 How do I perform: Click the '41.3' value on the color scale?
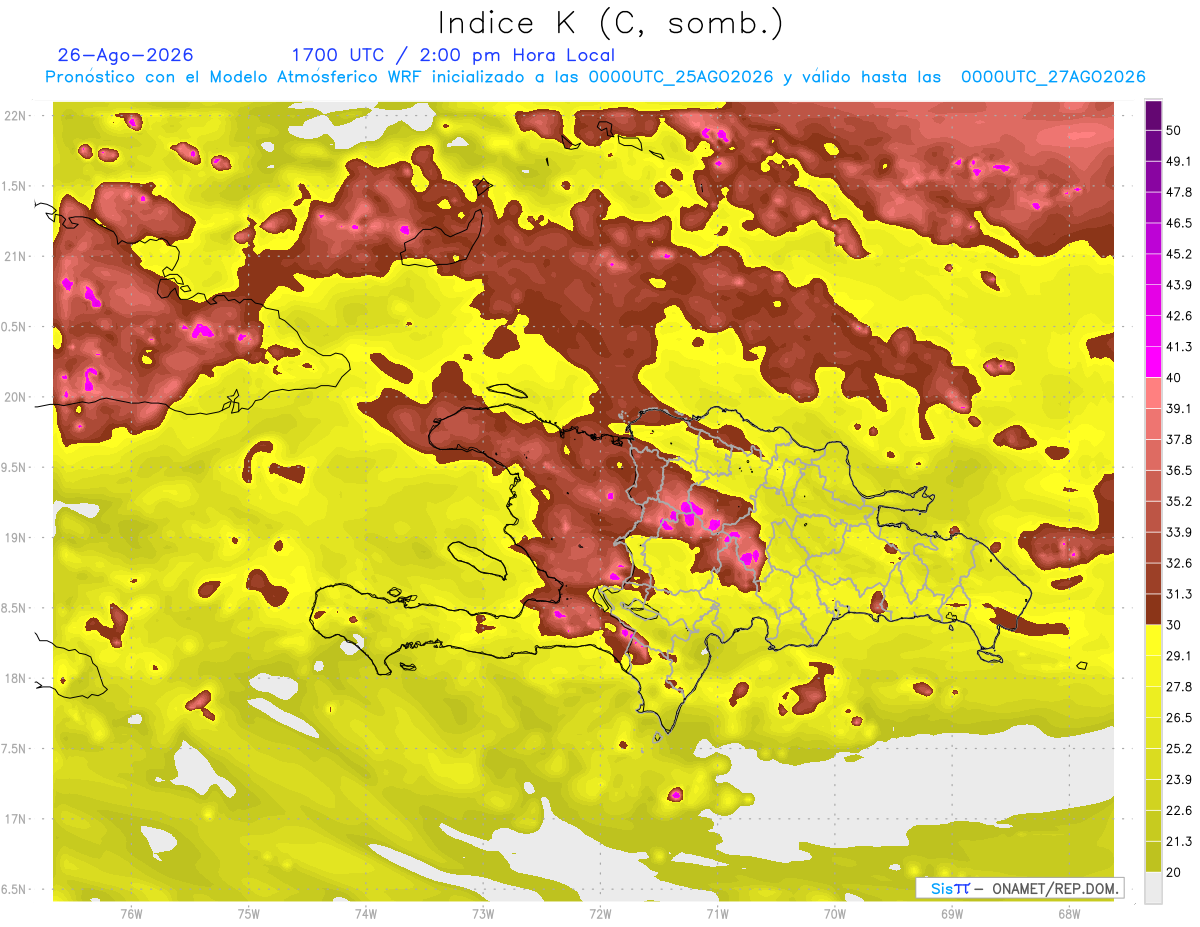1178,347
